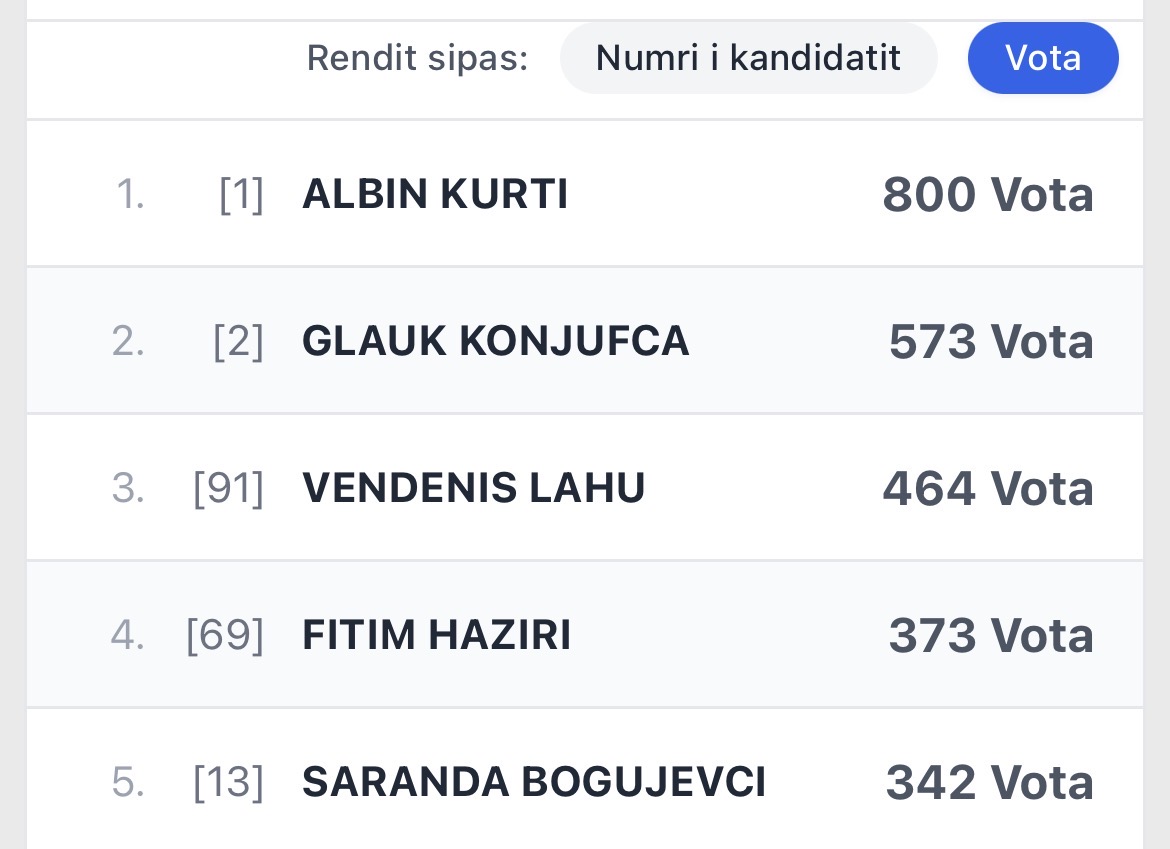
Task: Select candidate number [69]
Action: 225,636
